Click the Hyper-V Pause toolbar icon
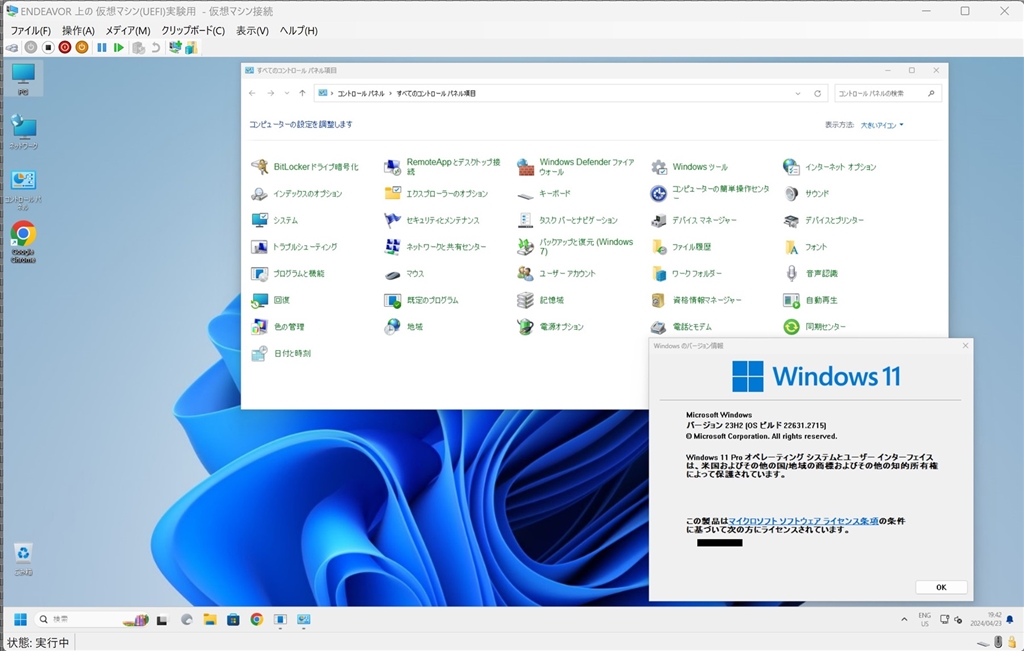Image resolution: width=1024 pixels, height=651 pixels. (x=102, y=47)
